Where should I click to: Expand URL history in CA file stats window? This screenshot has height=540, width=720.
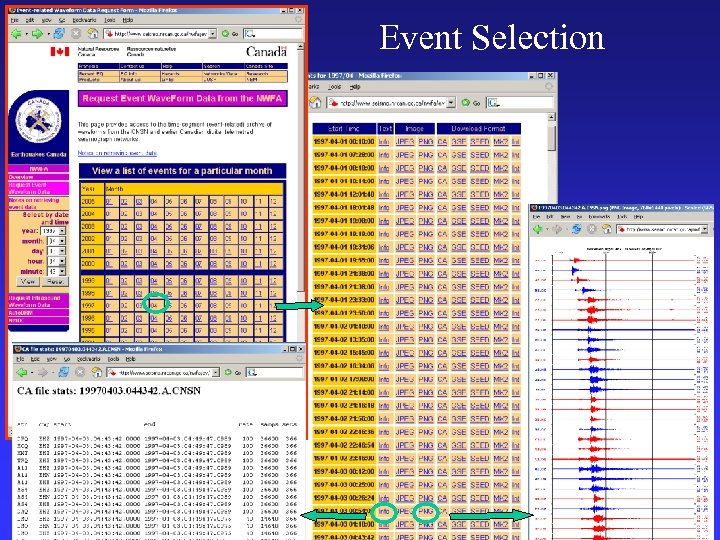click(215, 372)
